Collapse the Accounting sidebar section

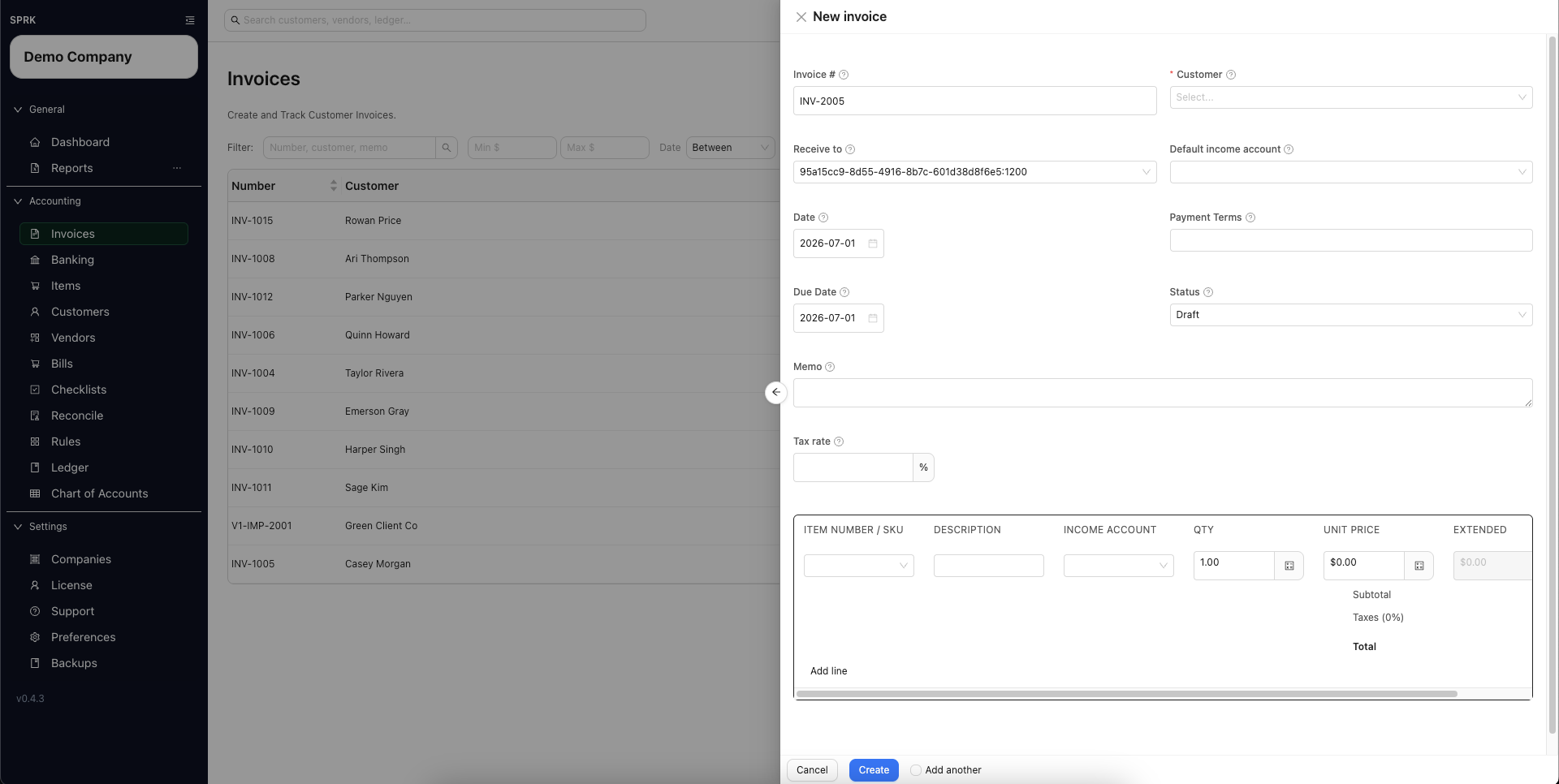pyautogui.click(x=18, y=201)
